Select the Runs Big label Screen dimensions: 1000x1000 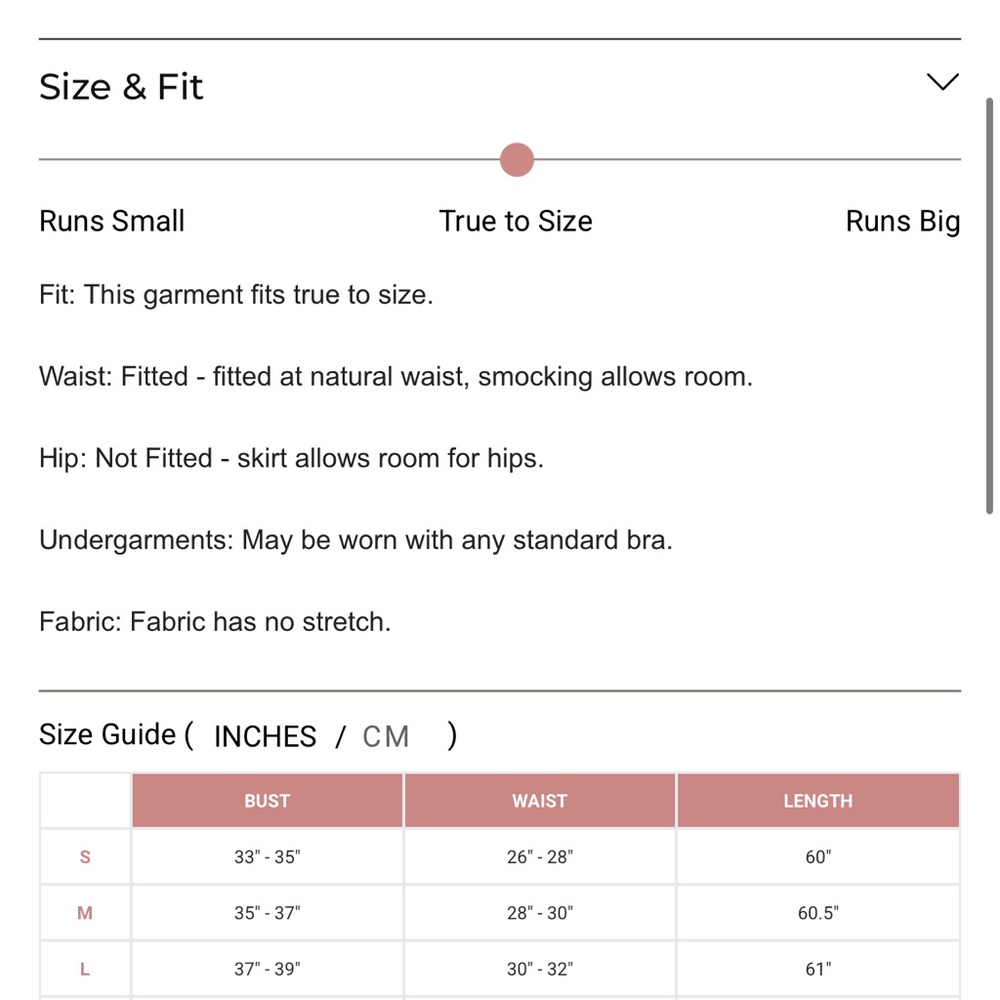point(902,222)
